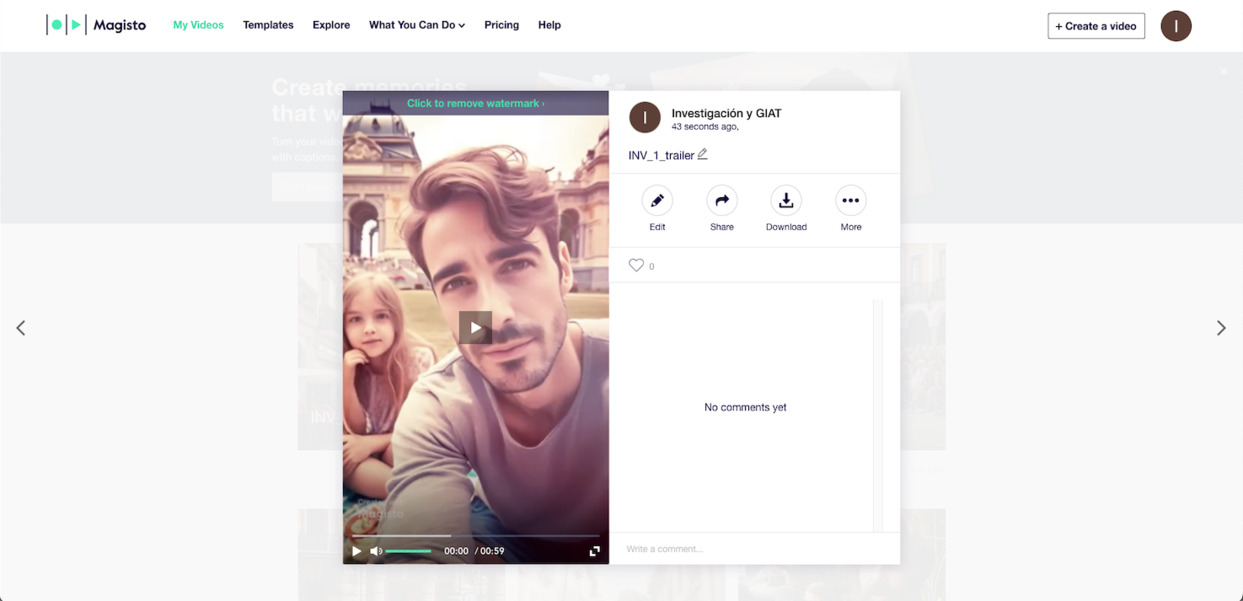This screenshot has width=1243, height=601.
Task: Go to previous video with left arrow
Action: [x=21, y=328]
